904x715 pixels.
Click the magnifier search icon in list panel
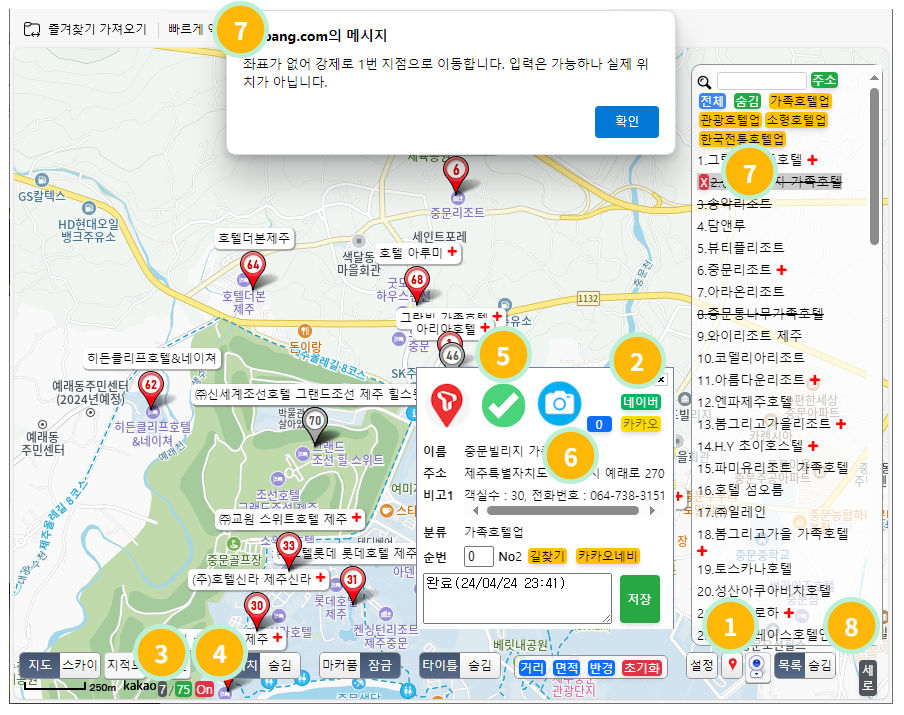pyautogui.click(x=705, y=82)
